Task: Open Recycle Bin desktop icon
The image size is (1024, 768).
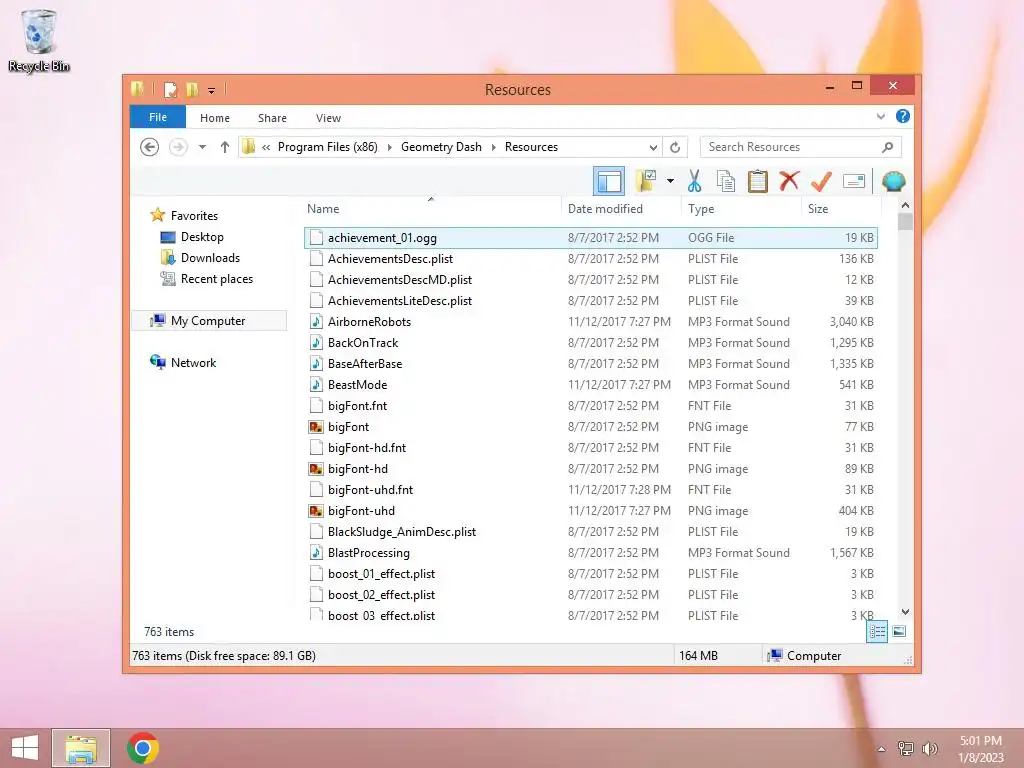Action: (x=39, y=40)
